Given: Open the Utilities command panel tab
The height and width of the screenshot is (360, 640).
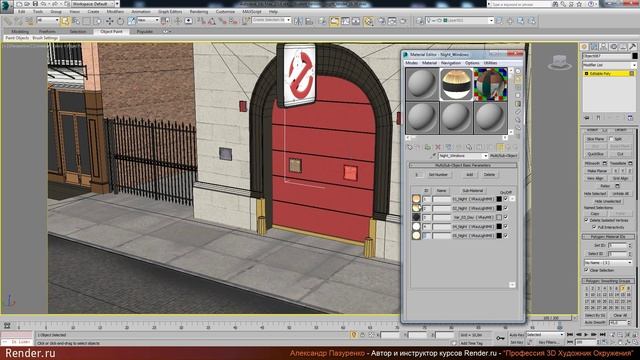Looking at the screenshot, I should (x=632, y=47).
